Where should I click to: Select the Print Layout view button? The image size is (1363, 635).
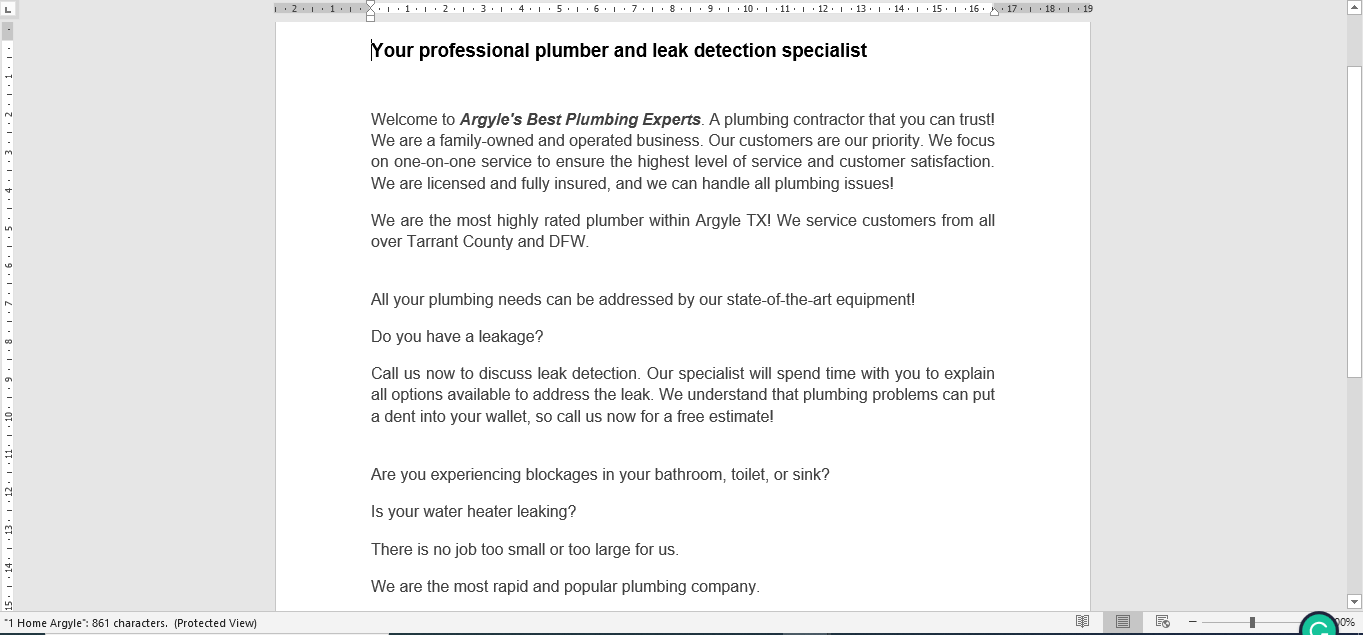[1122, 622]
